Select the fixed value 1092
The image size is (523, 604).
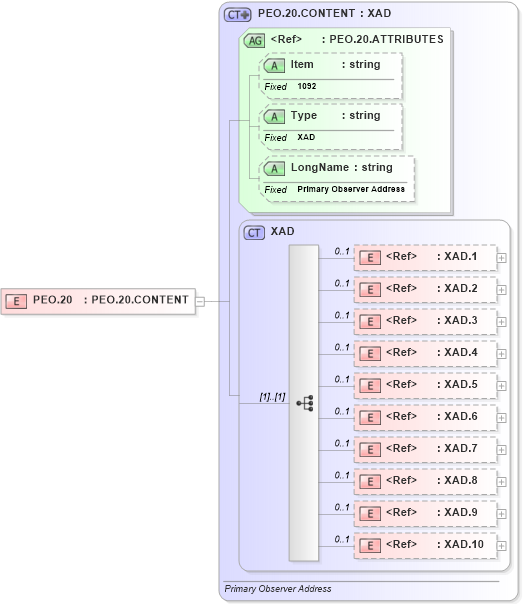click(307, 86)
